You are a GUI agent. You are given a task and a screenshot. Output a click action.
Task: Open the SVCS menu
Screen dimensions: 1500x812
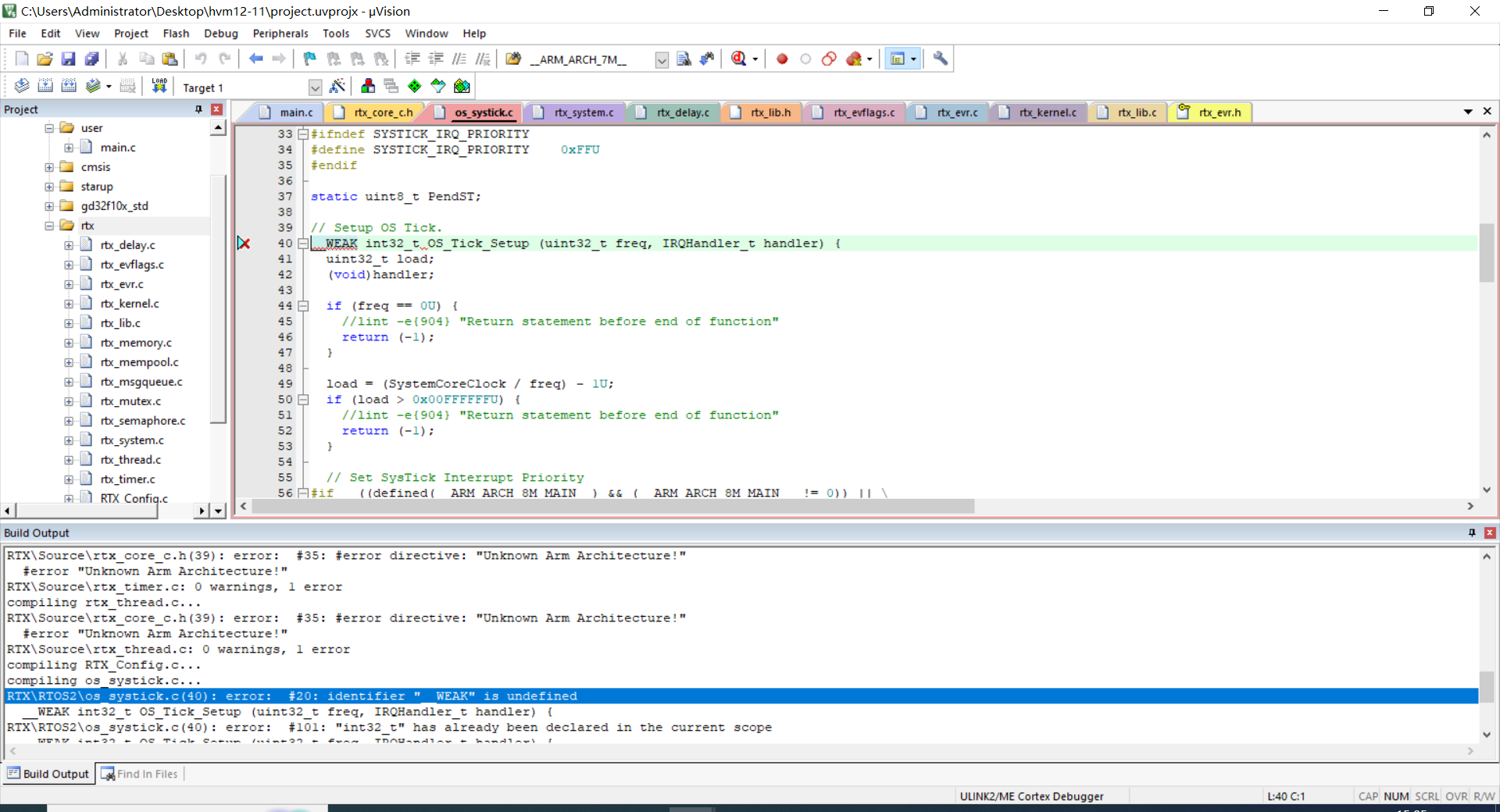377,34
